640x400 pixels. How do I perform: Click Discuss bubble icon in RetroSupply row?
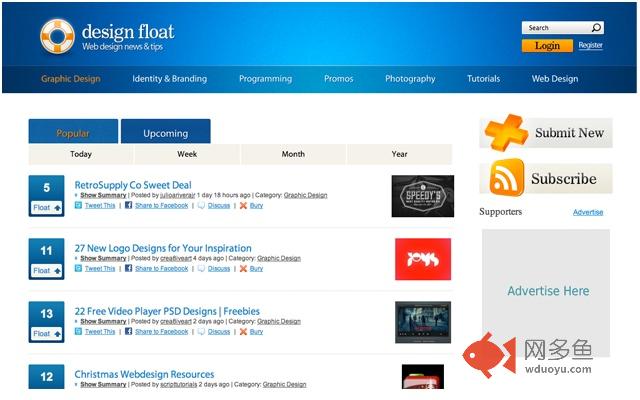coord(201,205)
